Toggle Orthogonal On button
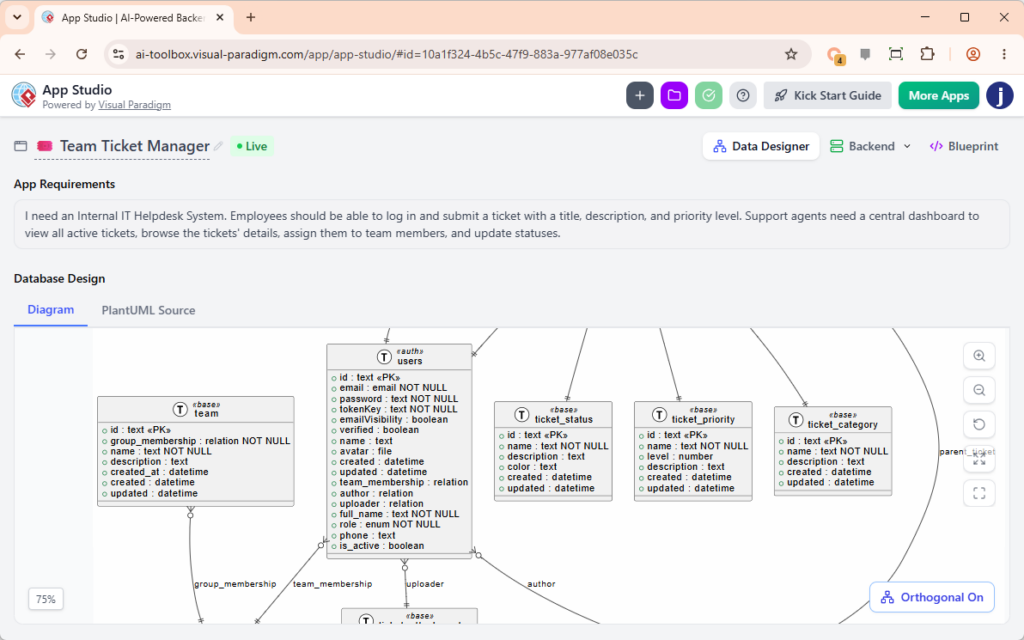 932,597
